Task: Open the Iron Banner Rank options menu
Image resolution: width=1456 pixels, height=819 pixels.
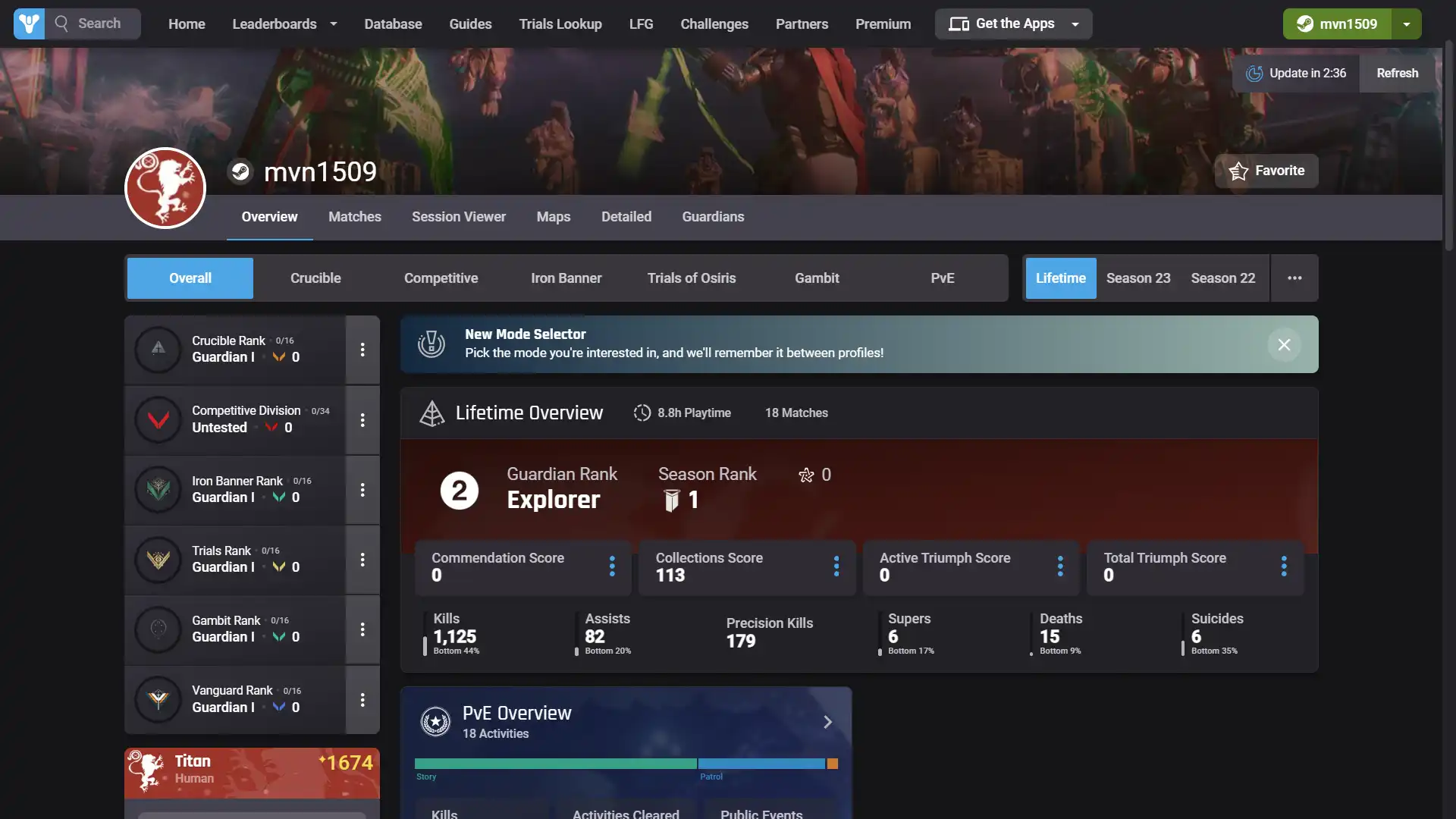Action: 362,490
